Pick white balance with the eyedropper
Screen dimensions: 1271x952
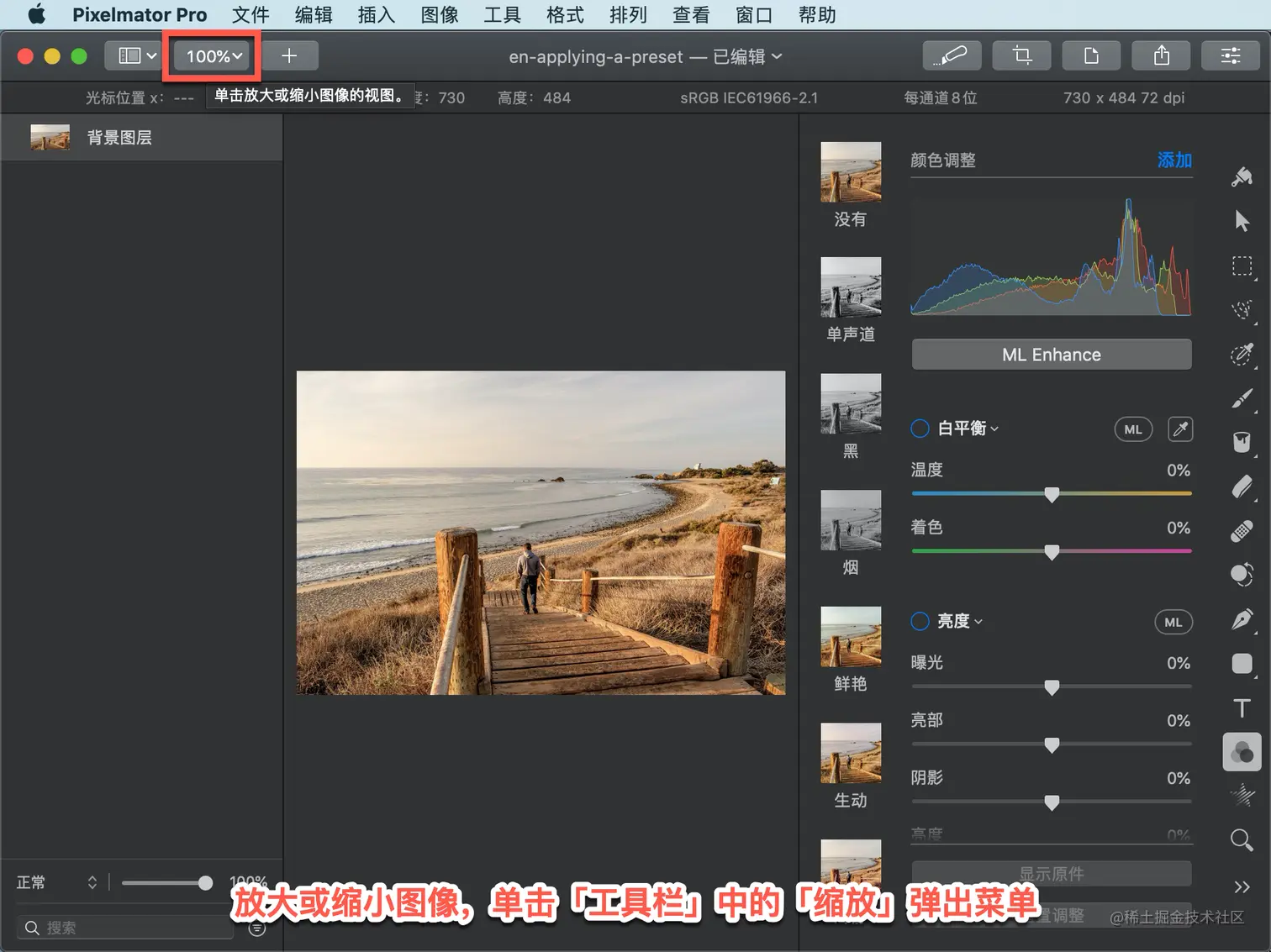[1180, 429]
